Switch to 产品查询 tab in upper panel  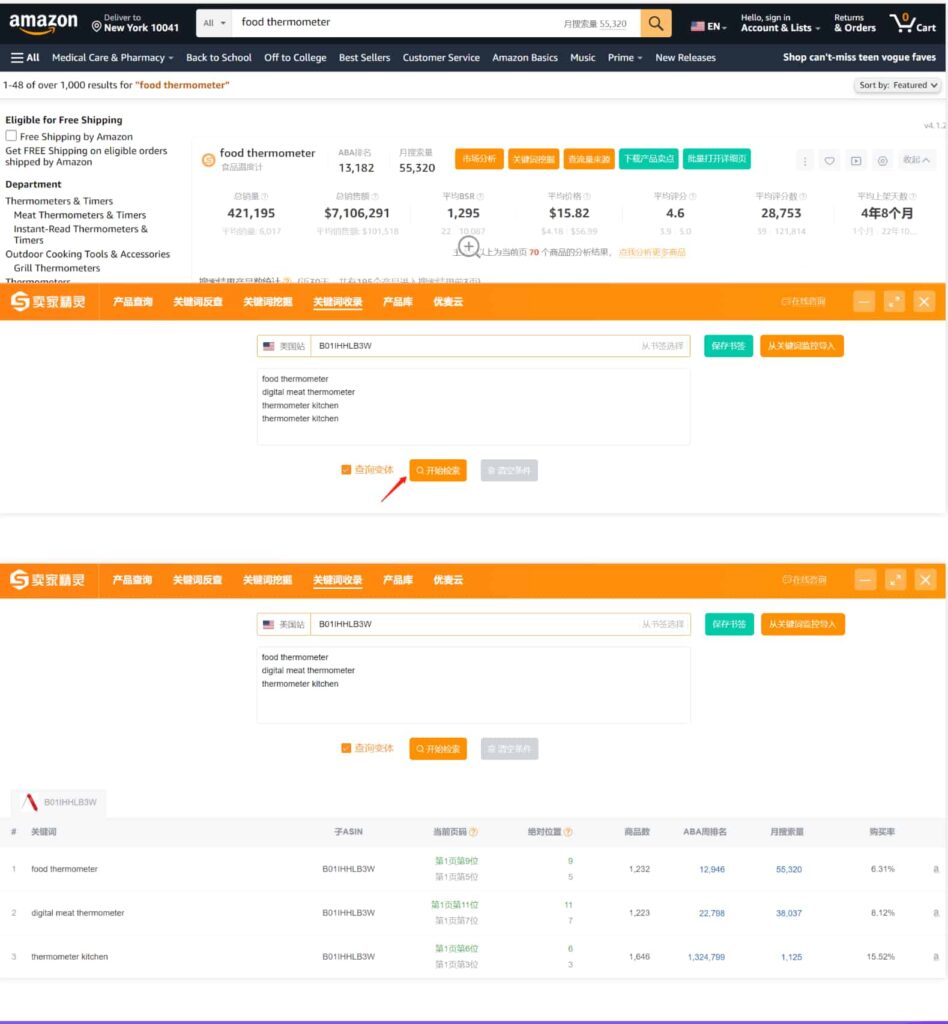(133, 301)
